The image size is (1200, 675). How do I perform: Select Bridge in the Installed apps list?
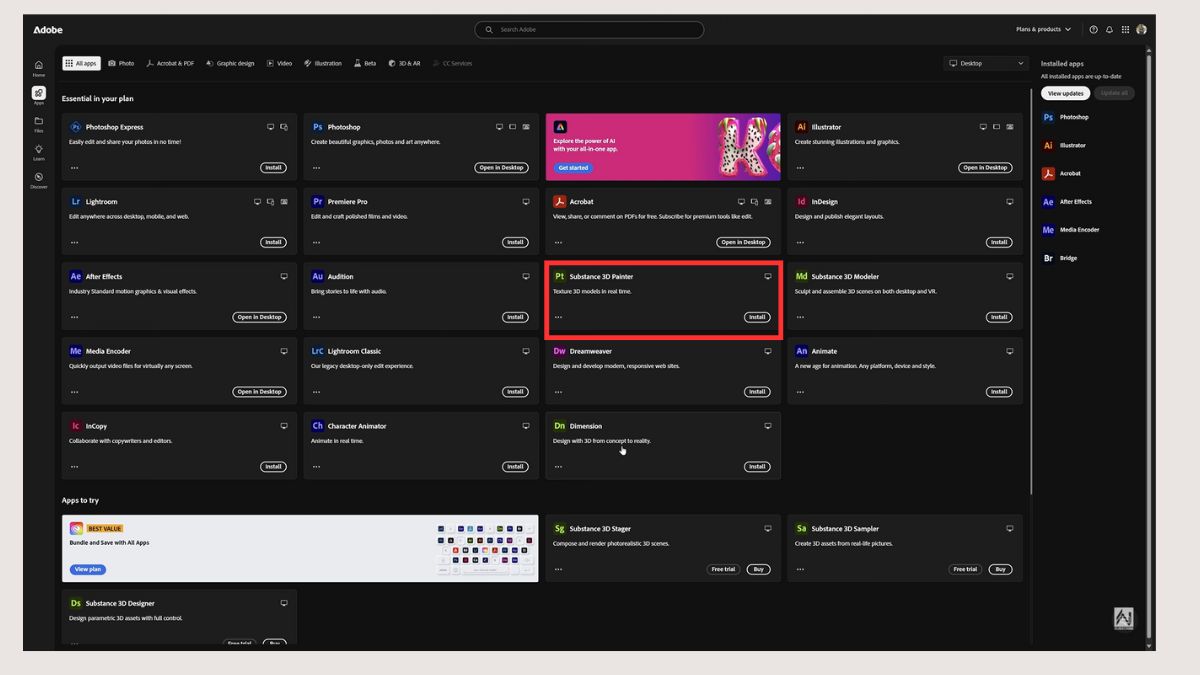[x=1060, y=258]
